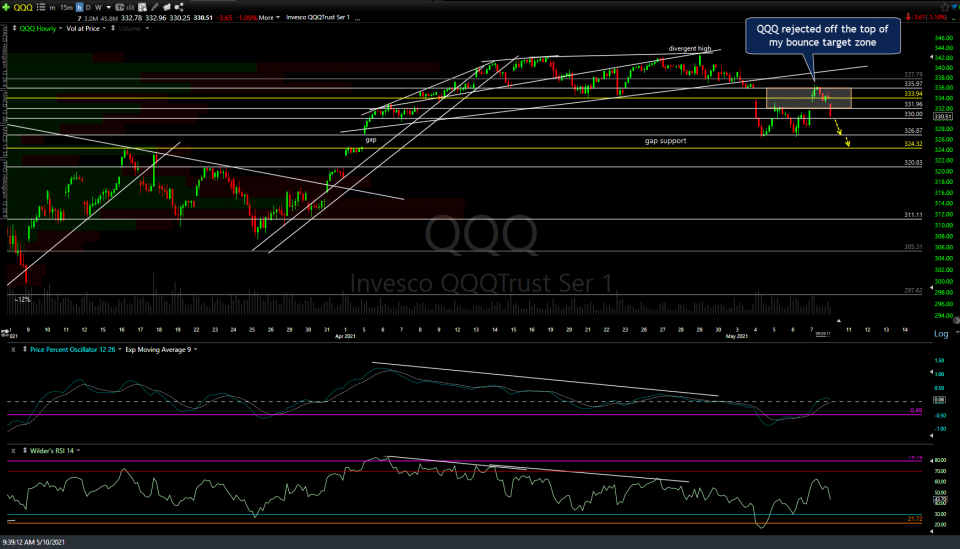Click the 297.62 price level label
960x549 pixels.
pos(913,291)
